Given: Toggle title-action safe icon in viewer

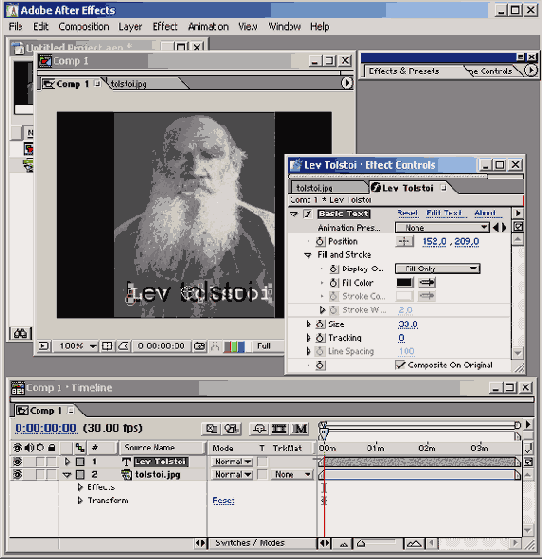Looking at the screenshot, I should [107, 346].
